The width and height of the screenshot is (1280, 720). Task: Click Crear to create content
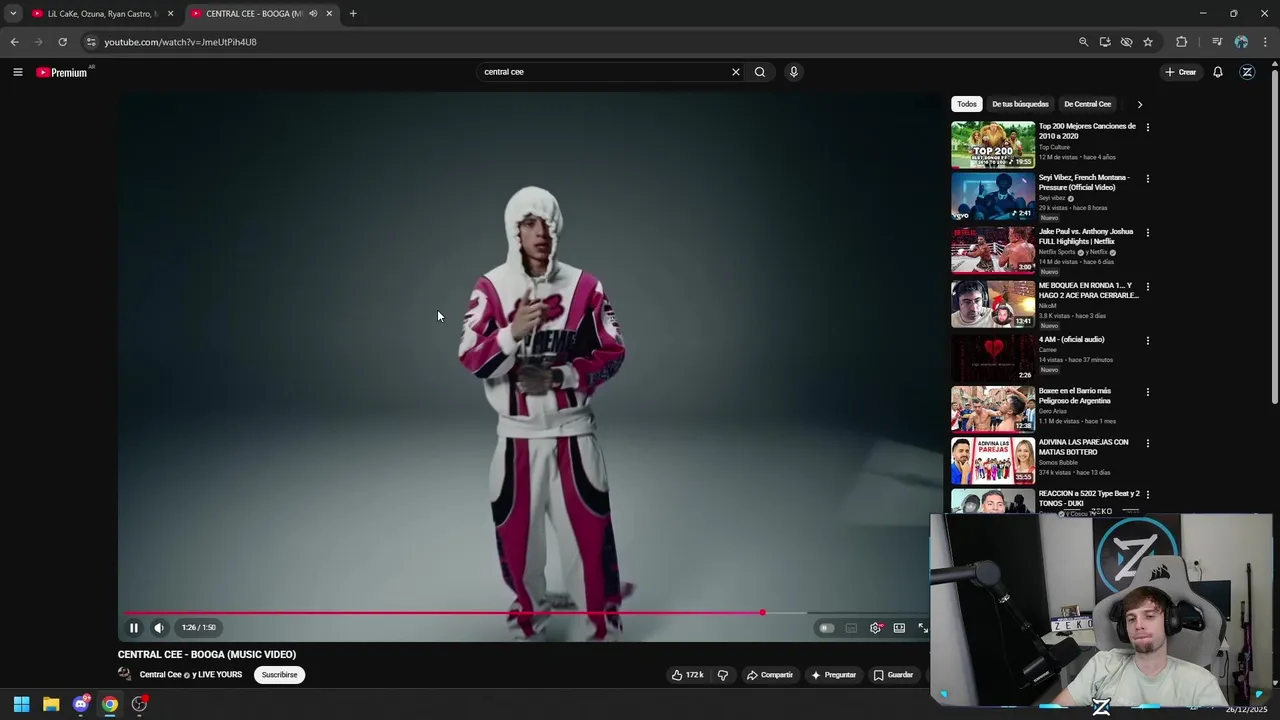(1180, 72)
